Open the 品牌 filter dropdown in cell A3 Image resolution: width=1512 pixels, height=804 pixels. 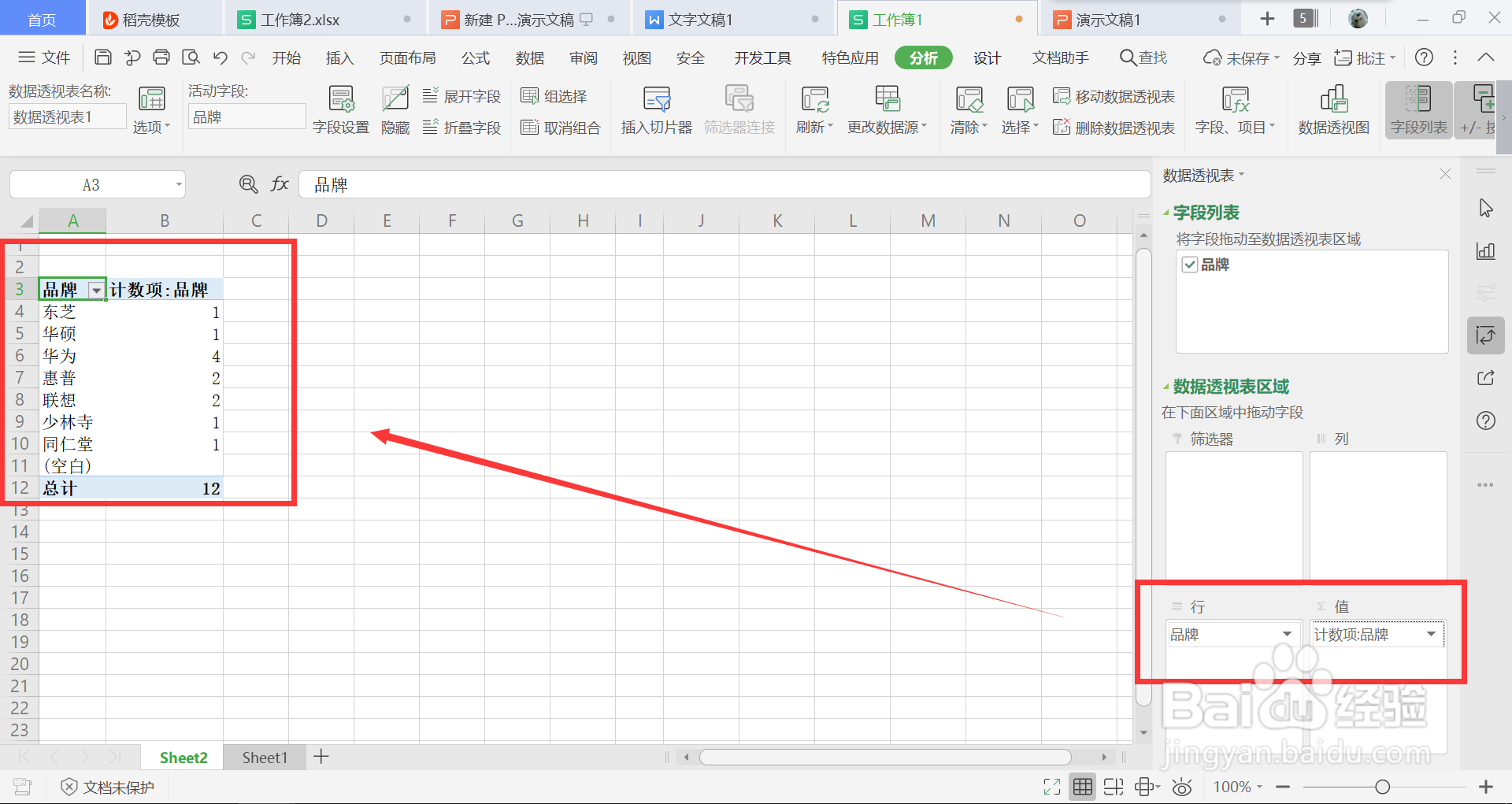pyautogui.click(x=96, y=289)
